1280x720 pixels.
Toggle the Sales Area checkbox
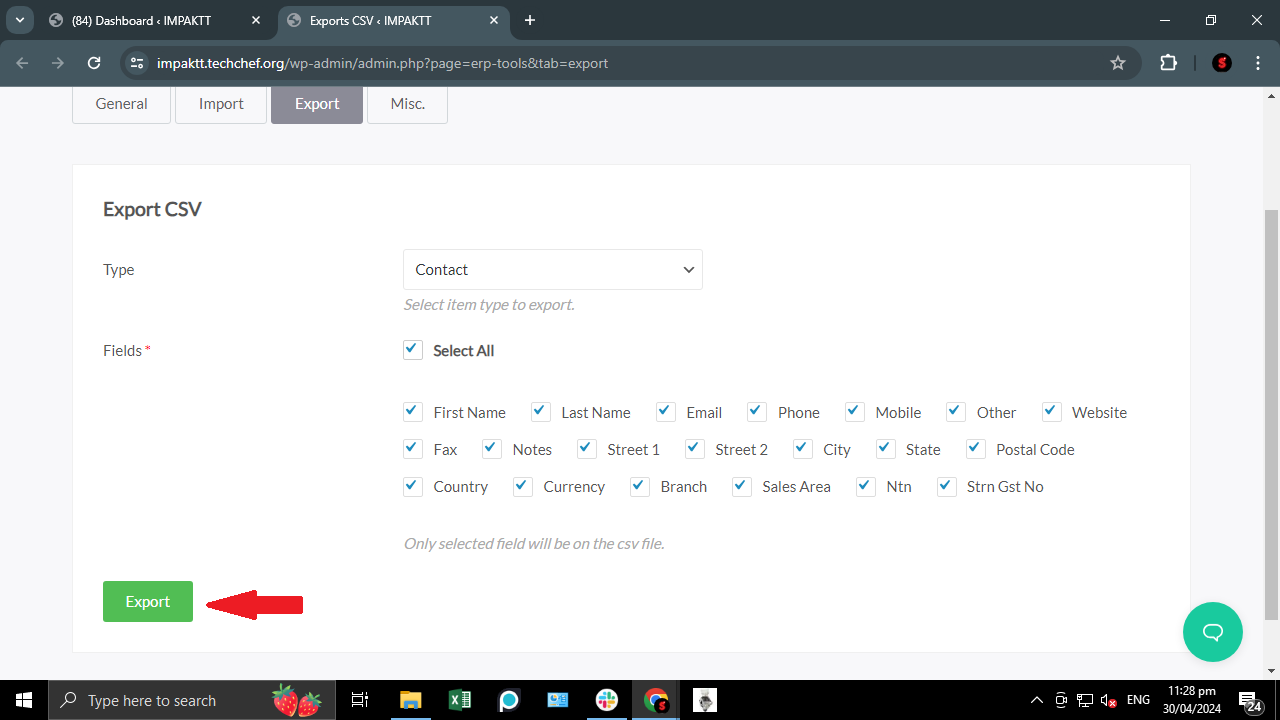[742, 486]
